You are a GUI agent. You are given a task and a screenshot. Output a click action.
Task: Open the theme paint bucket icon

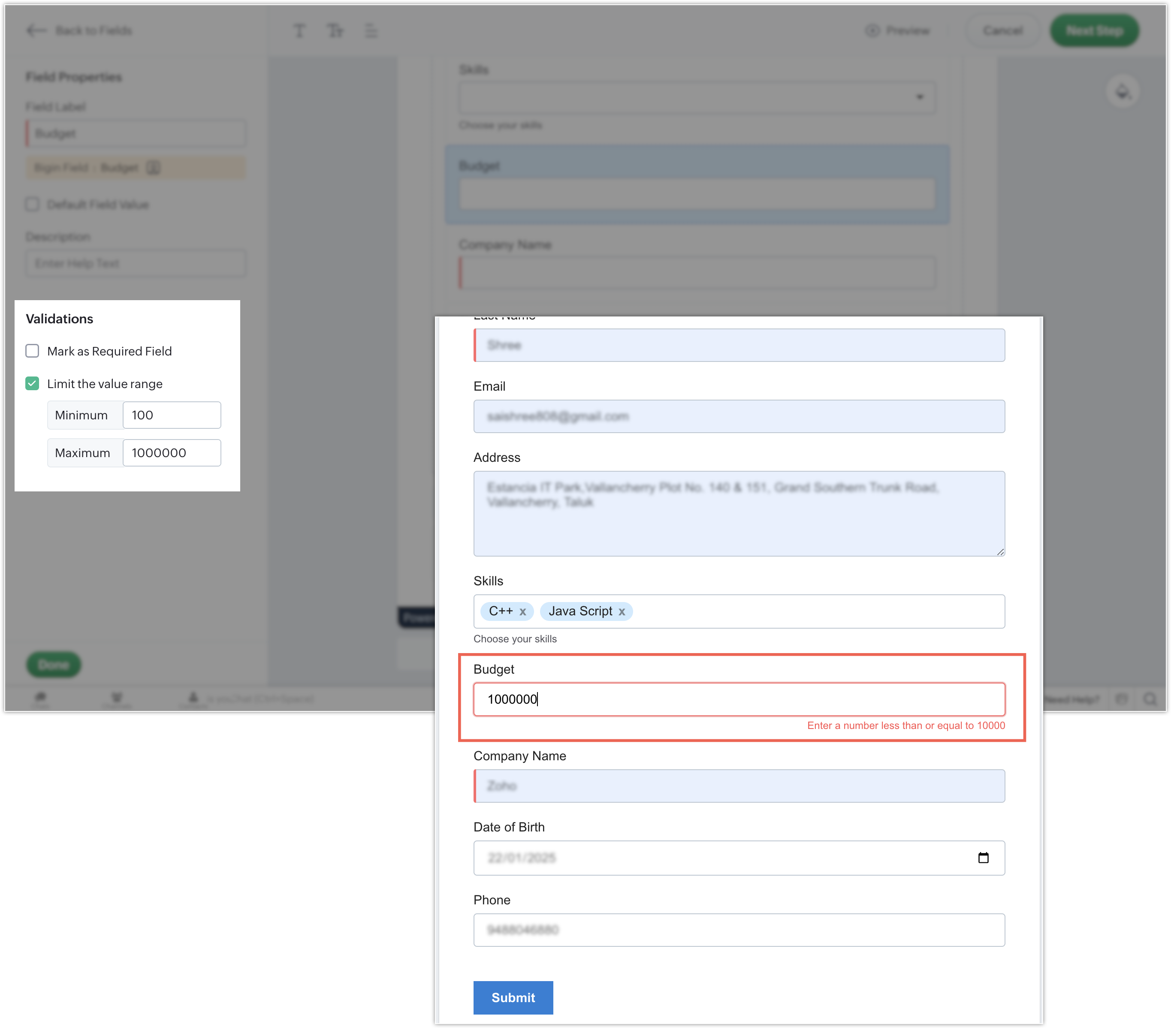[x=1122, y=92]
